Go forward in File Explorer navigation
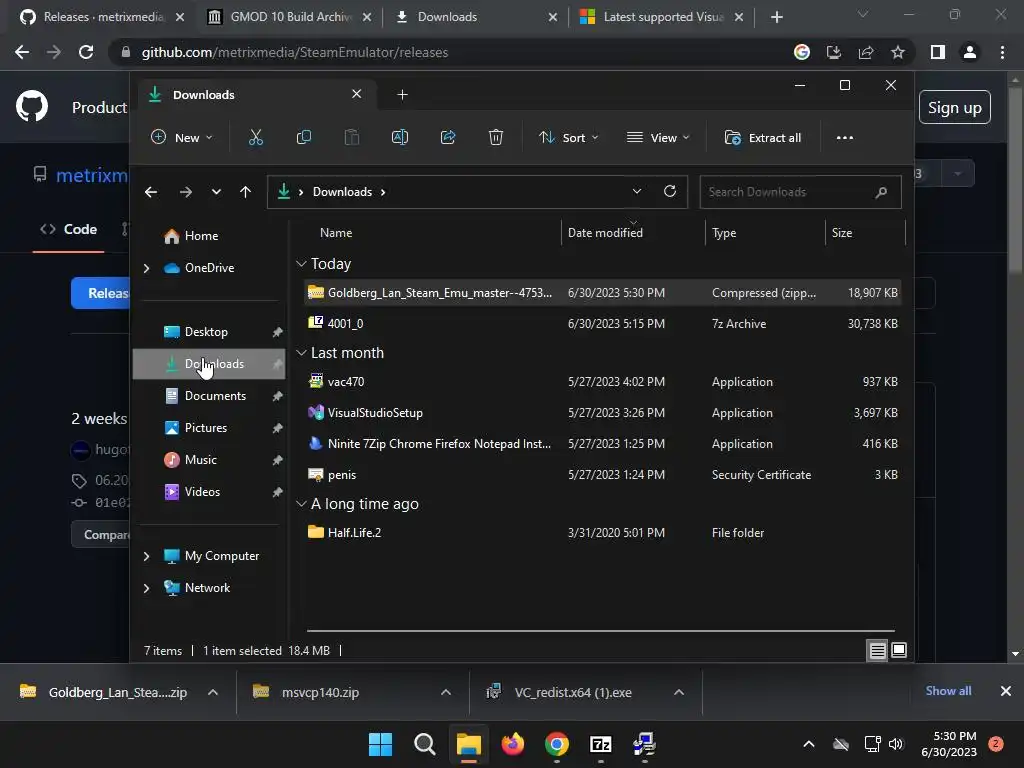The image size is (1024, 768). coord(185,192)
